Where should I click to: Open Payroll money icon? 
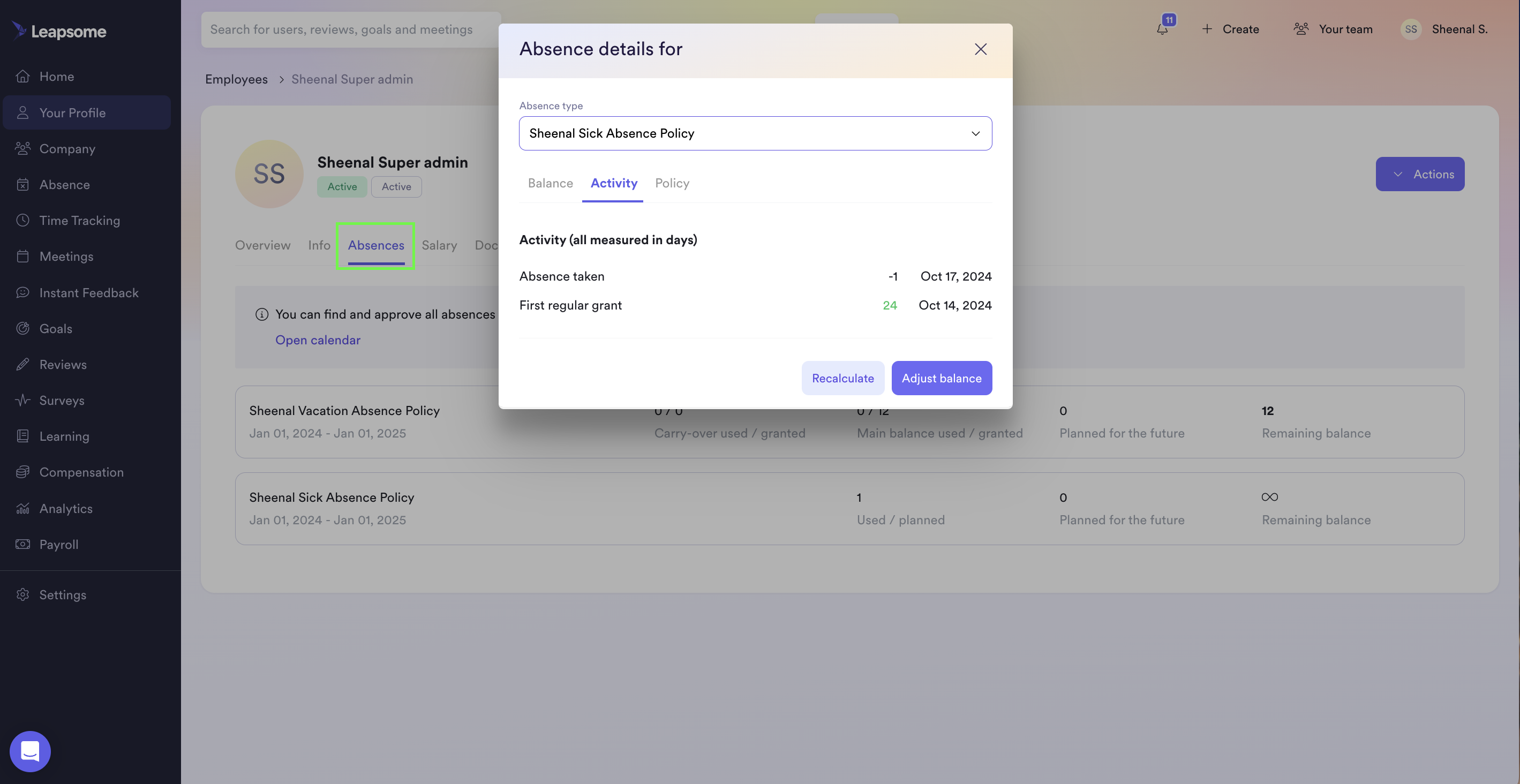click(22, 545)
